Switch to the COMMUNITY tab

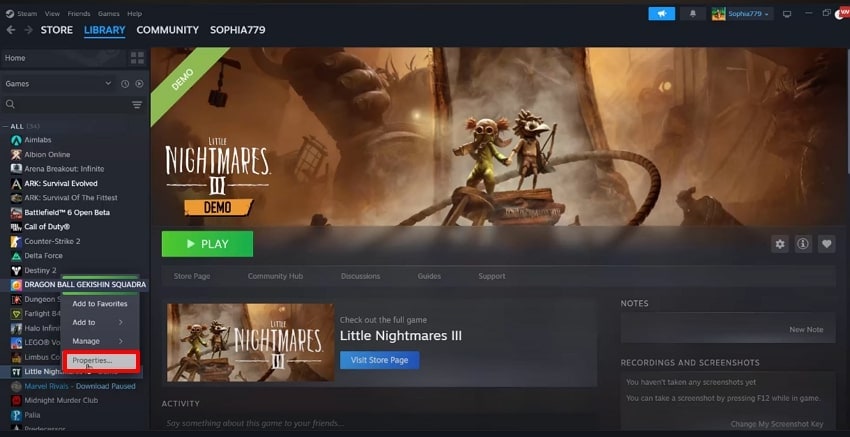tap(168, 30)
